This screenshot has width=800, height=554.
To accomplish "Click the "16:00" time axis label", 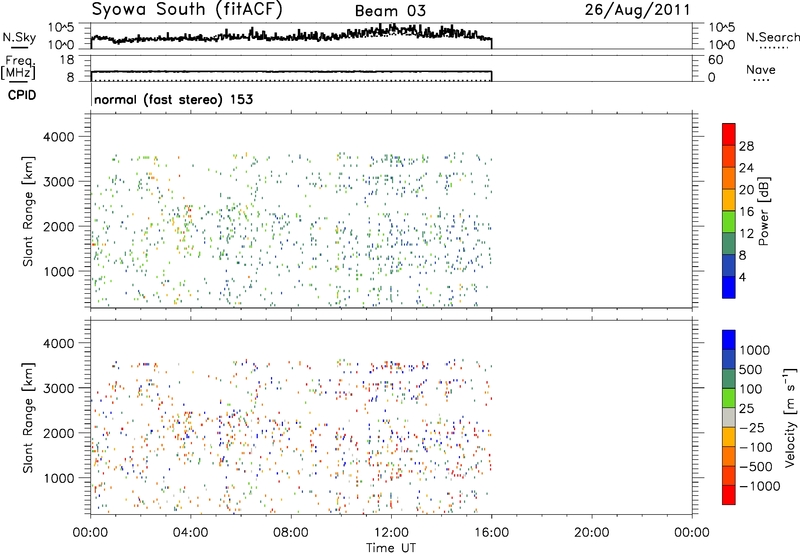I will pyautogui.click(x=491, y=533).
